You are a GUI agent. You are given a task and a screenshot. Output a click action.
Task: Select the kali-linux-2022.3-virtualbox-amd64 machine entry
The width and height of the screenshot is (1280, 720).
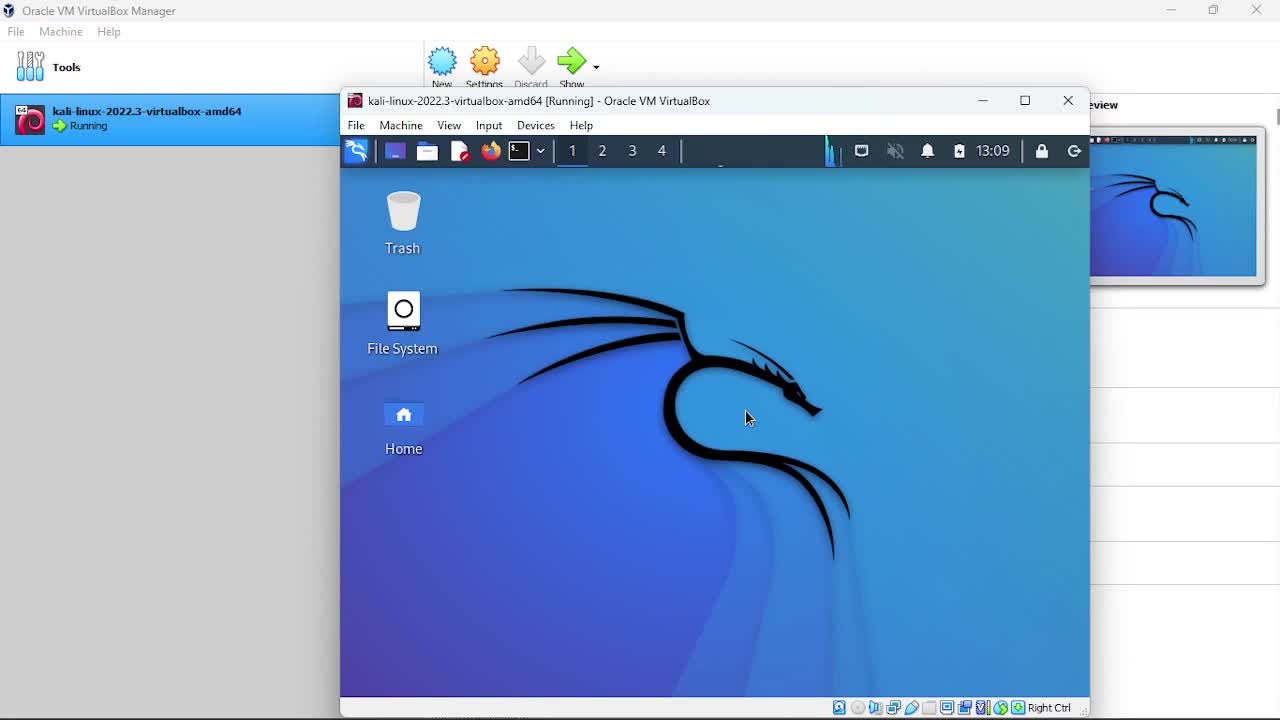tap(170, 119)
